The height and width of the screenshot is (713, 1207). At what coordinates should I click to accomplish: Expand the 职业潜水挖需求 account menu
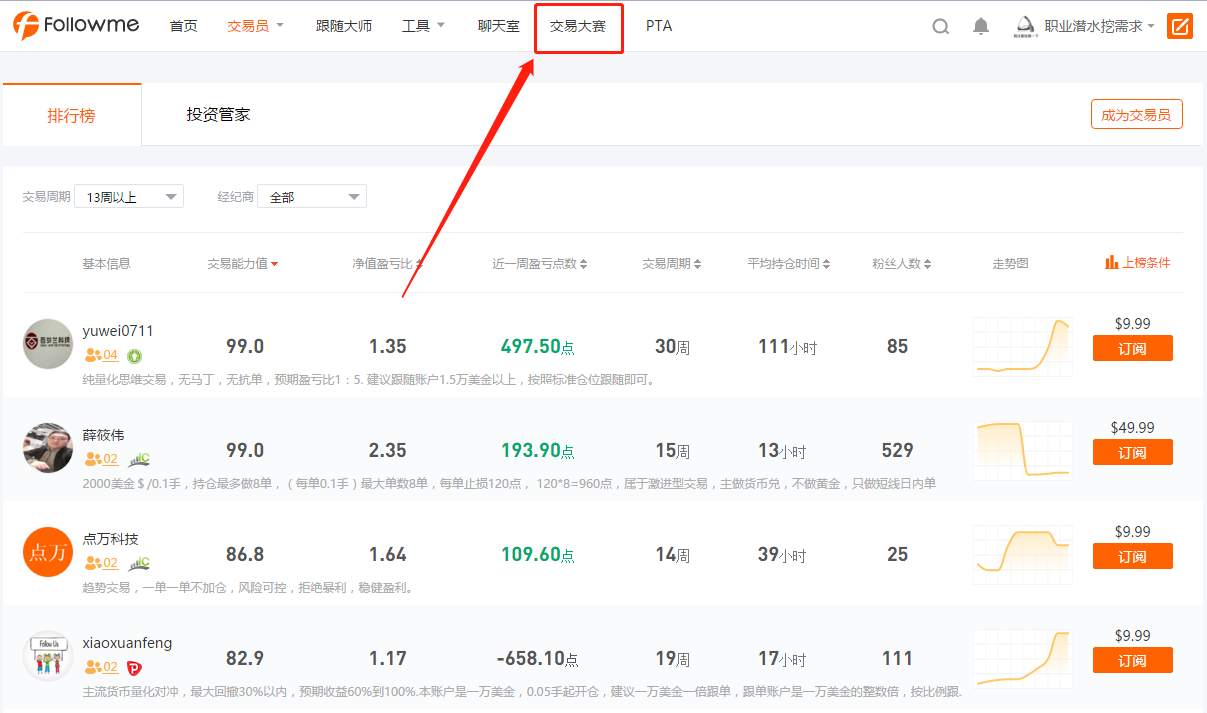1099,26
